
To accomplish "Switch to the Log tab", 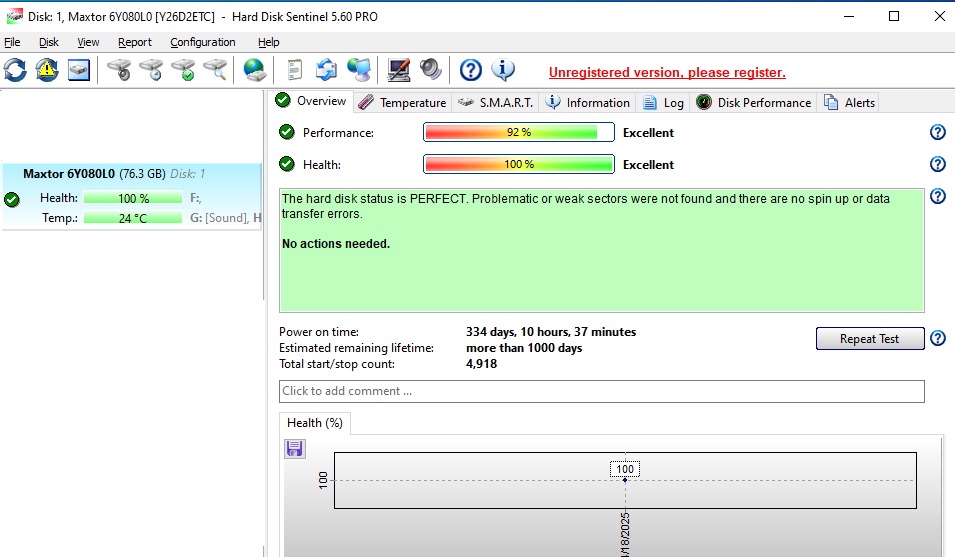I will (663, 102).
